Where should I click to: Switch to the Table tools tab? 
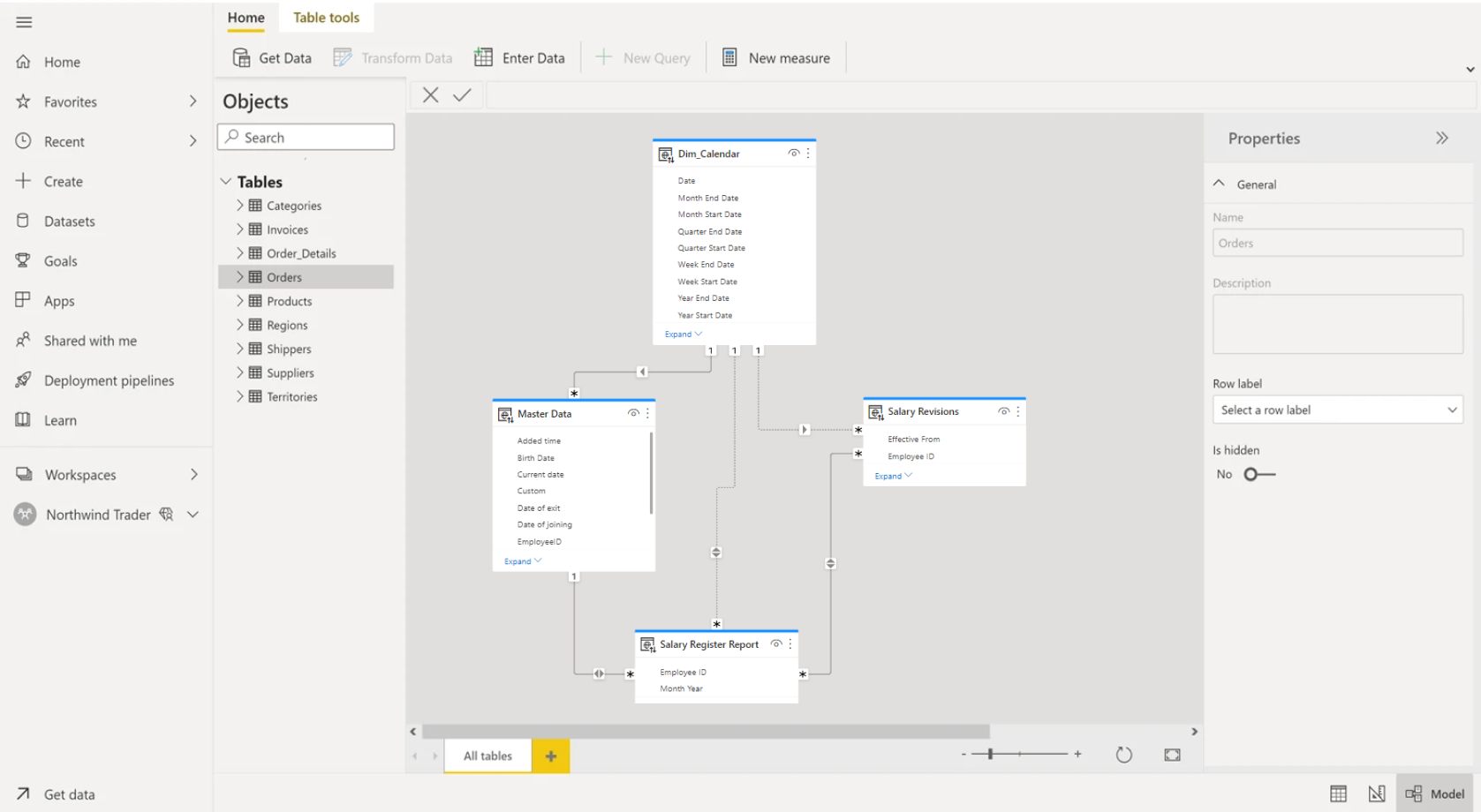(x=326, y=17)
